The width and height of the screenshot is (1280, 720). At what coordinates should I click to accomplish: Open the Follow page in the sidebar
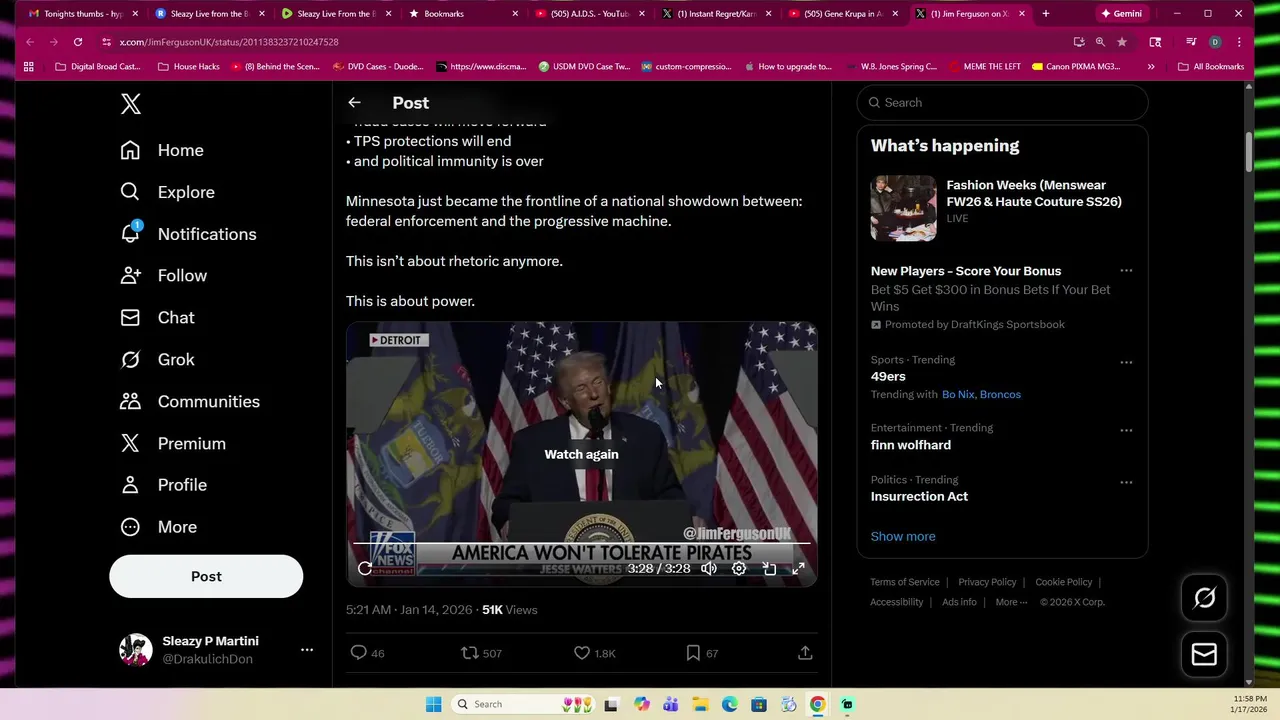[x=163, y=276]
